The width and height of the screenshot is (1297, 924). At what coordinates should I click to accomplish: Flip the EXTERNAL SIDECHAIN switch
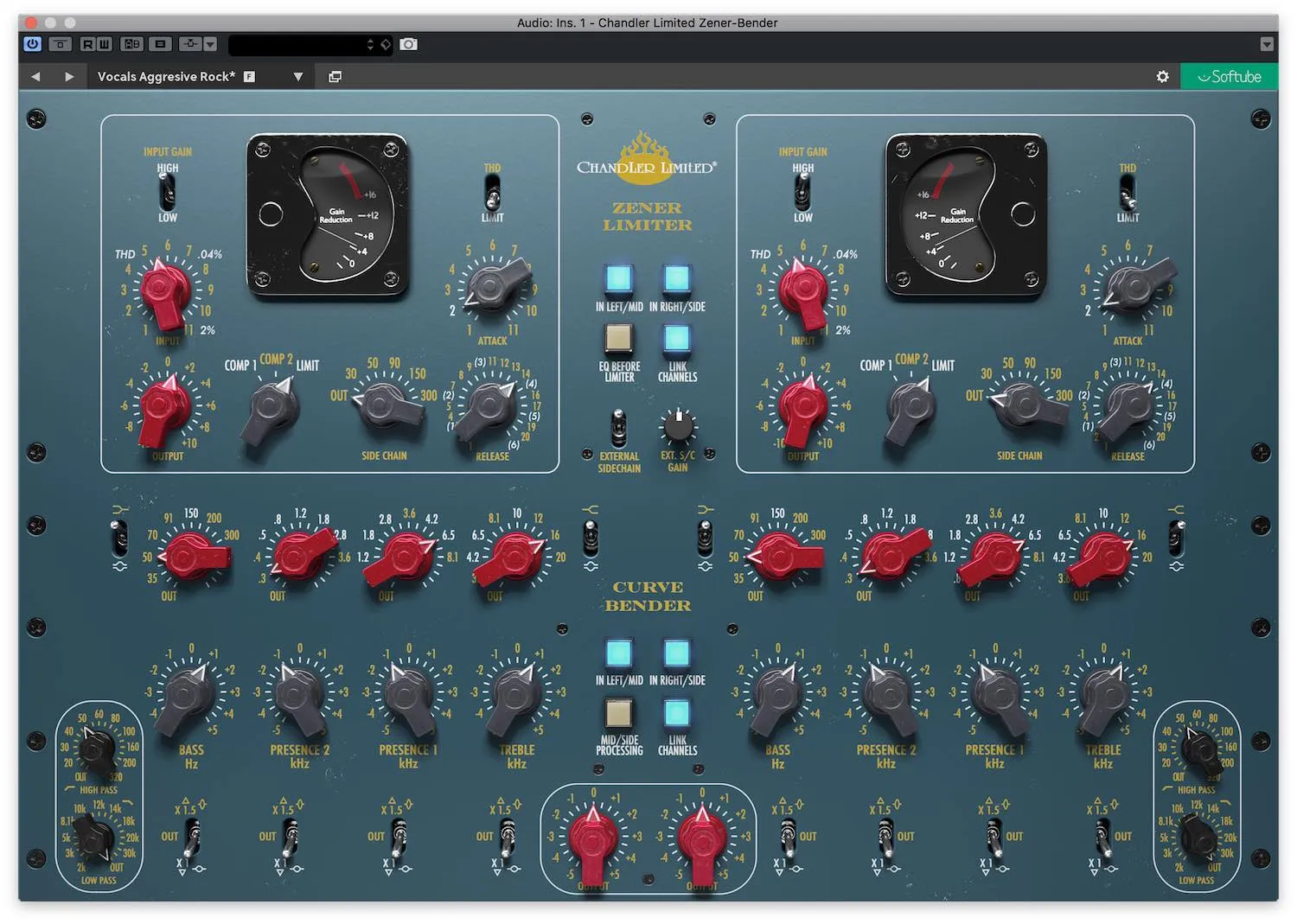tap(618, 428)
